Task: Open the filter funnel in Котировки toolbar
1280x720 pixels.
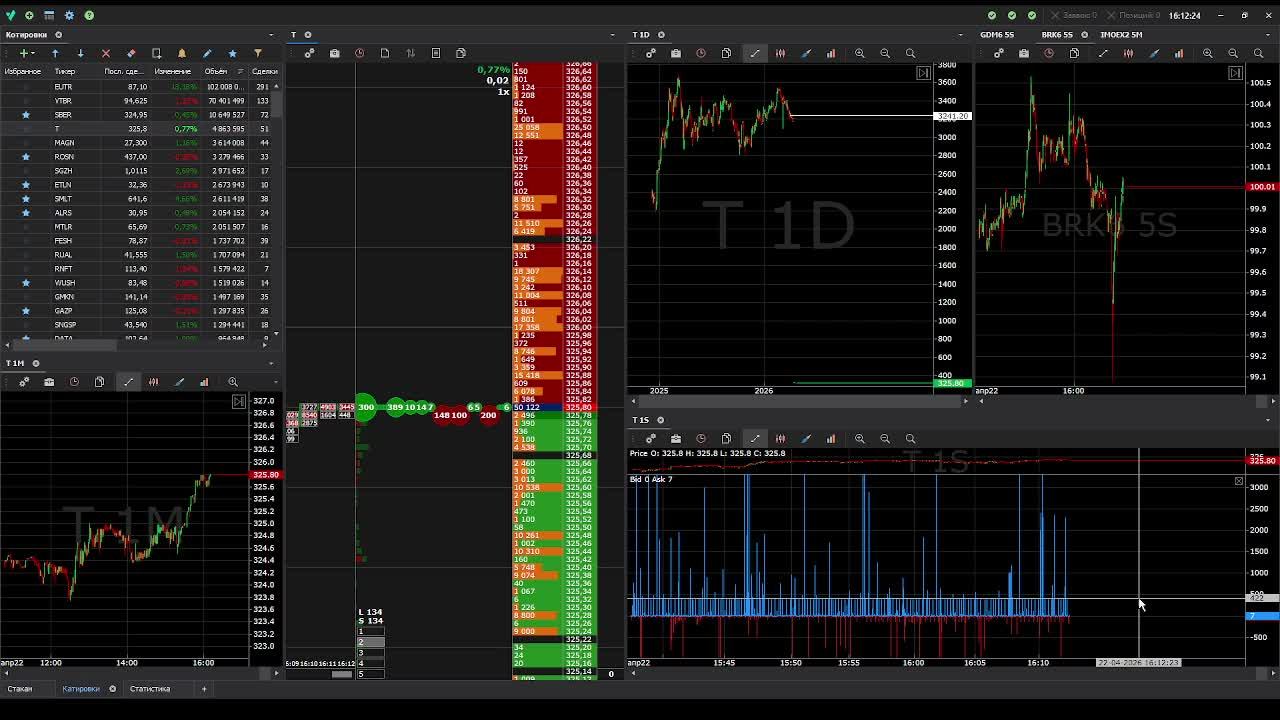Action: (258, 53)
